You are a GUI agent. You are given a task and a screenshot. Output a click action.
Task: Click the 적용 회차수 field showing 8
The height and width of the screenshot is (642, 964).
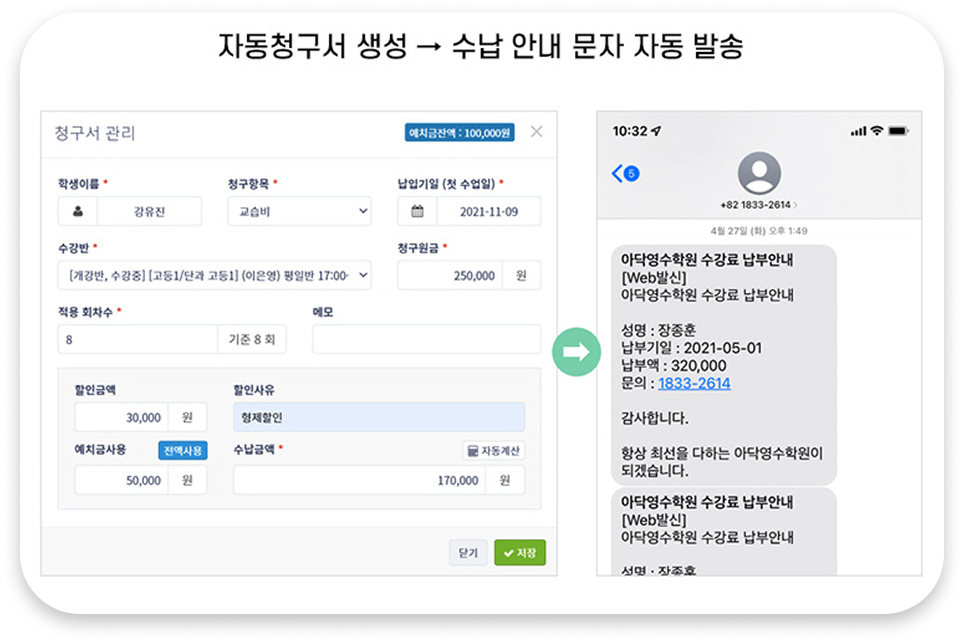coord(138,339)
